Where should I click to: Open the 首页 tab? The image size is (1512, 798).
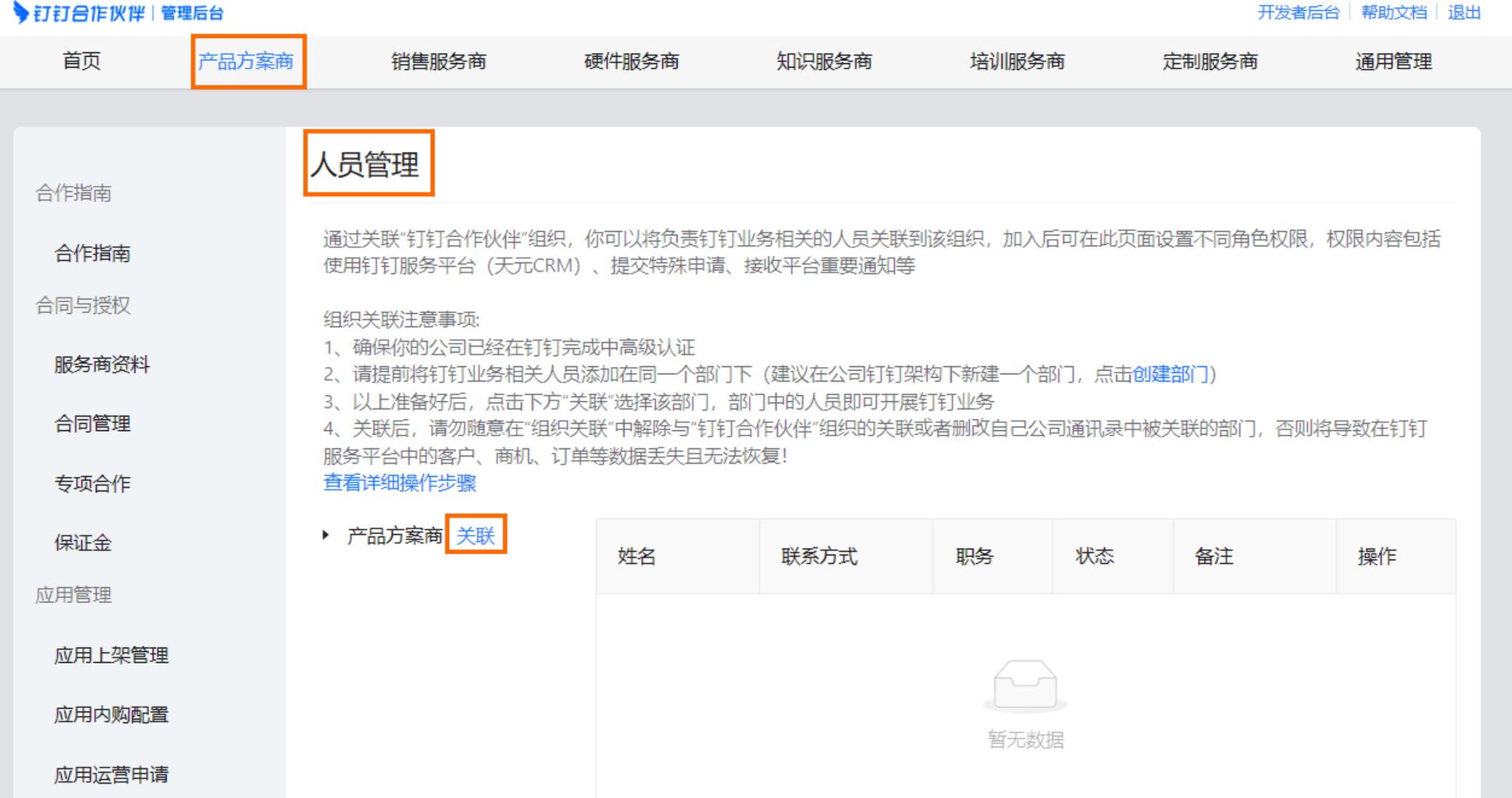pos(81,61)
